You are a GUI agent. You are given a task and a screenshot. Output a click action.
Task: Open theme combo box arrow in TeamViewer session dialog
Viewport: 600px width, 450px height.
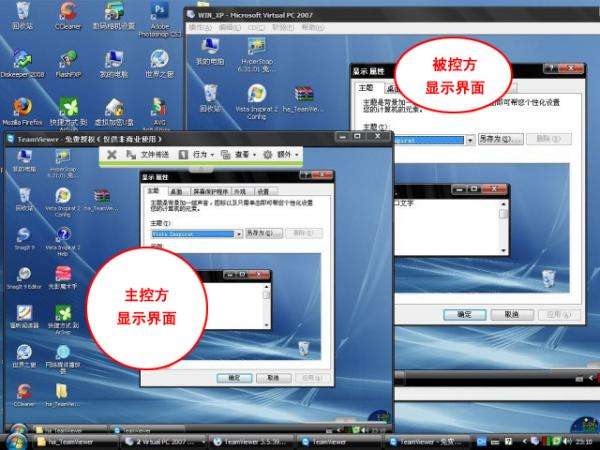pyautogui.click(x=239, y=233)
